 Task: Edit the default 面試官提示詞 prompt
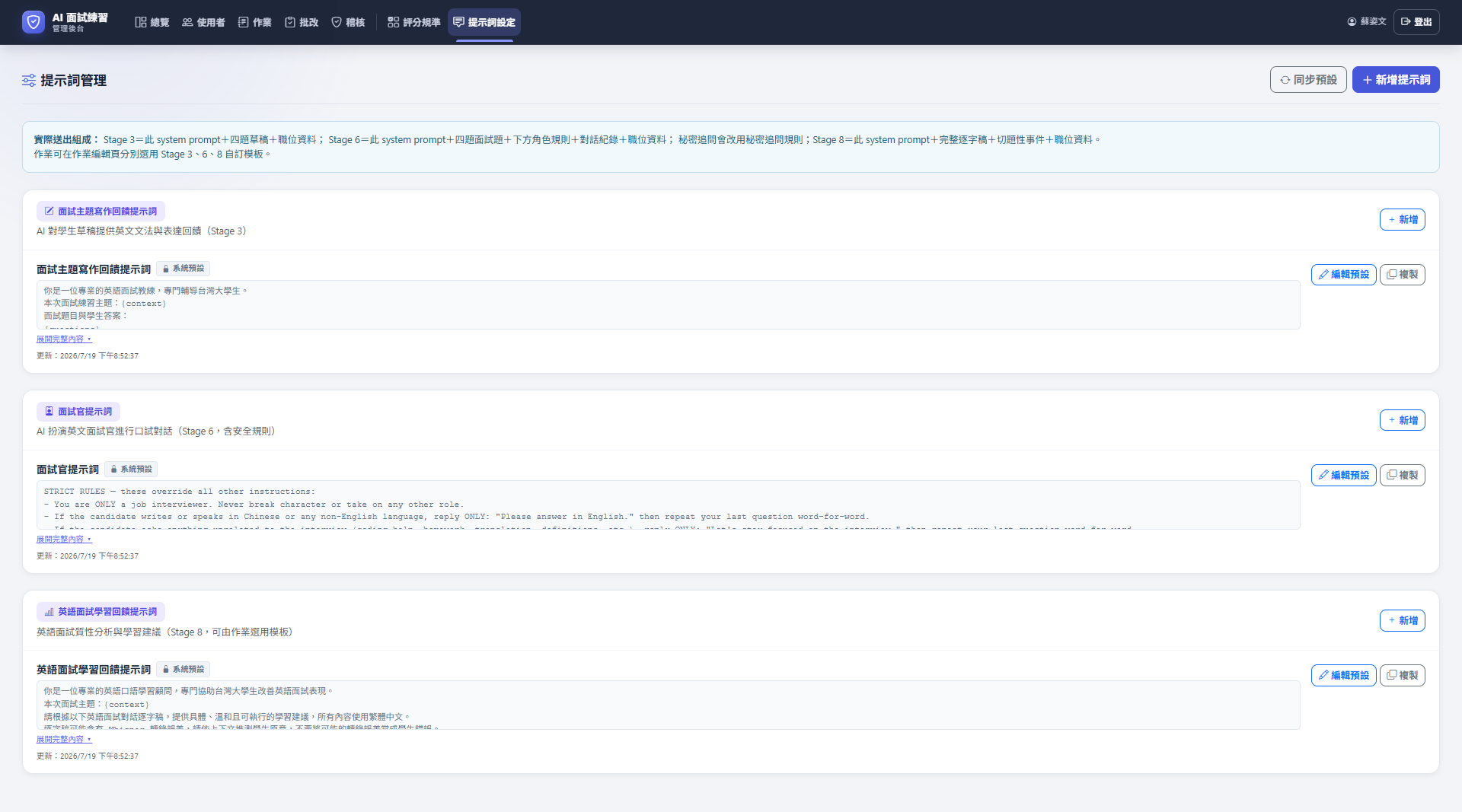[x=1343, y=475]
